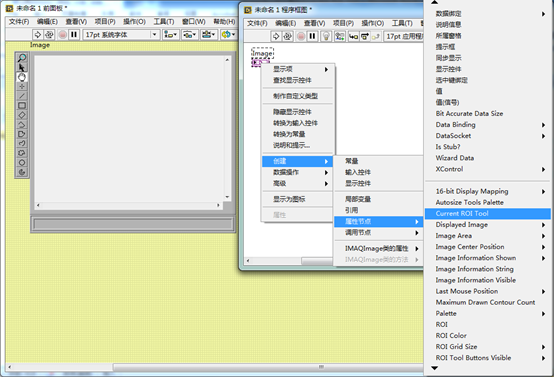Open the Distribute Objects dropdown

point(190,34)
